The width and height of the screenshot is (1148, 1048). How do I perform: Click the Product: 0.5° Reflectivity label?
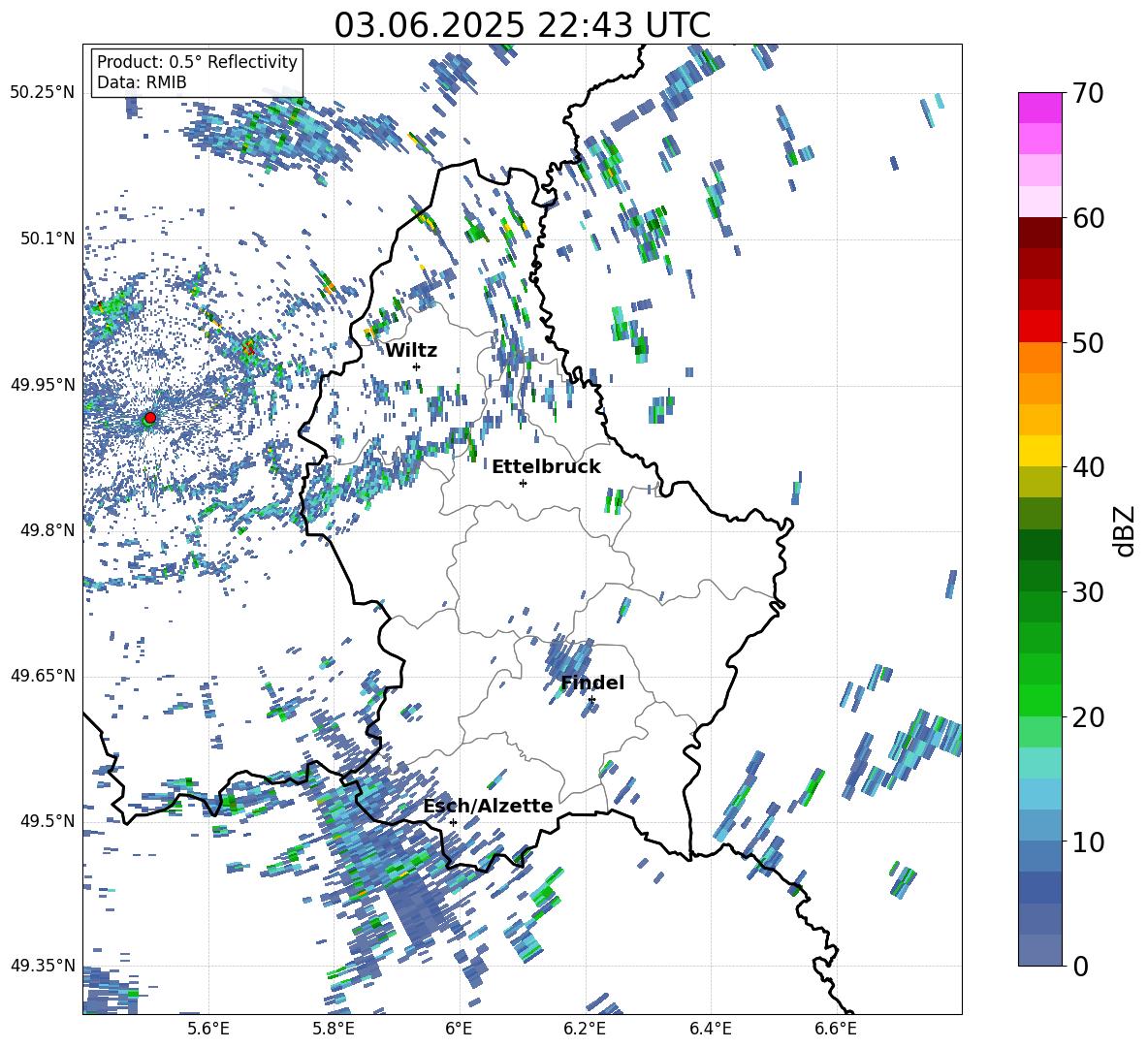[x=197, y=62]
